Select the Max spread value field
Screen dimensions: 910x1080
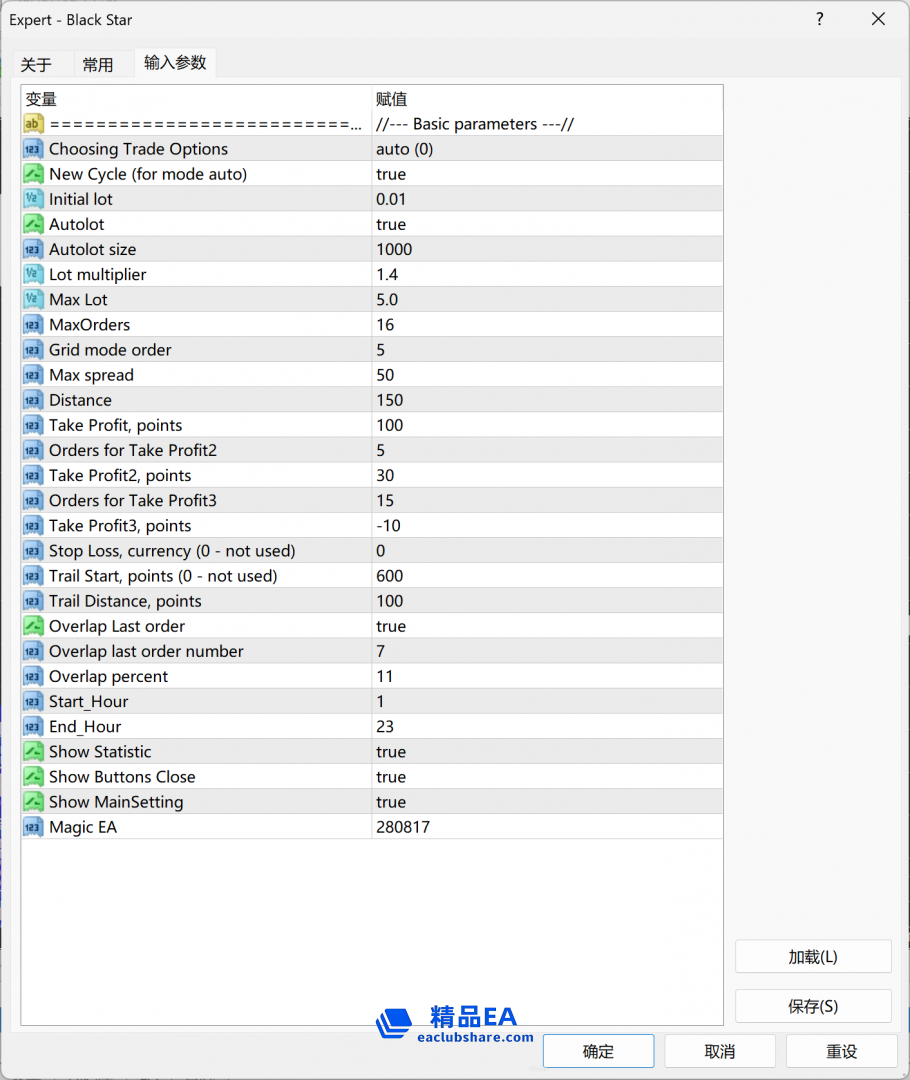coord(546,375)
